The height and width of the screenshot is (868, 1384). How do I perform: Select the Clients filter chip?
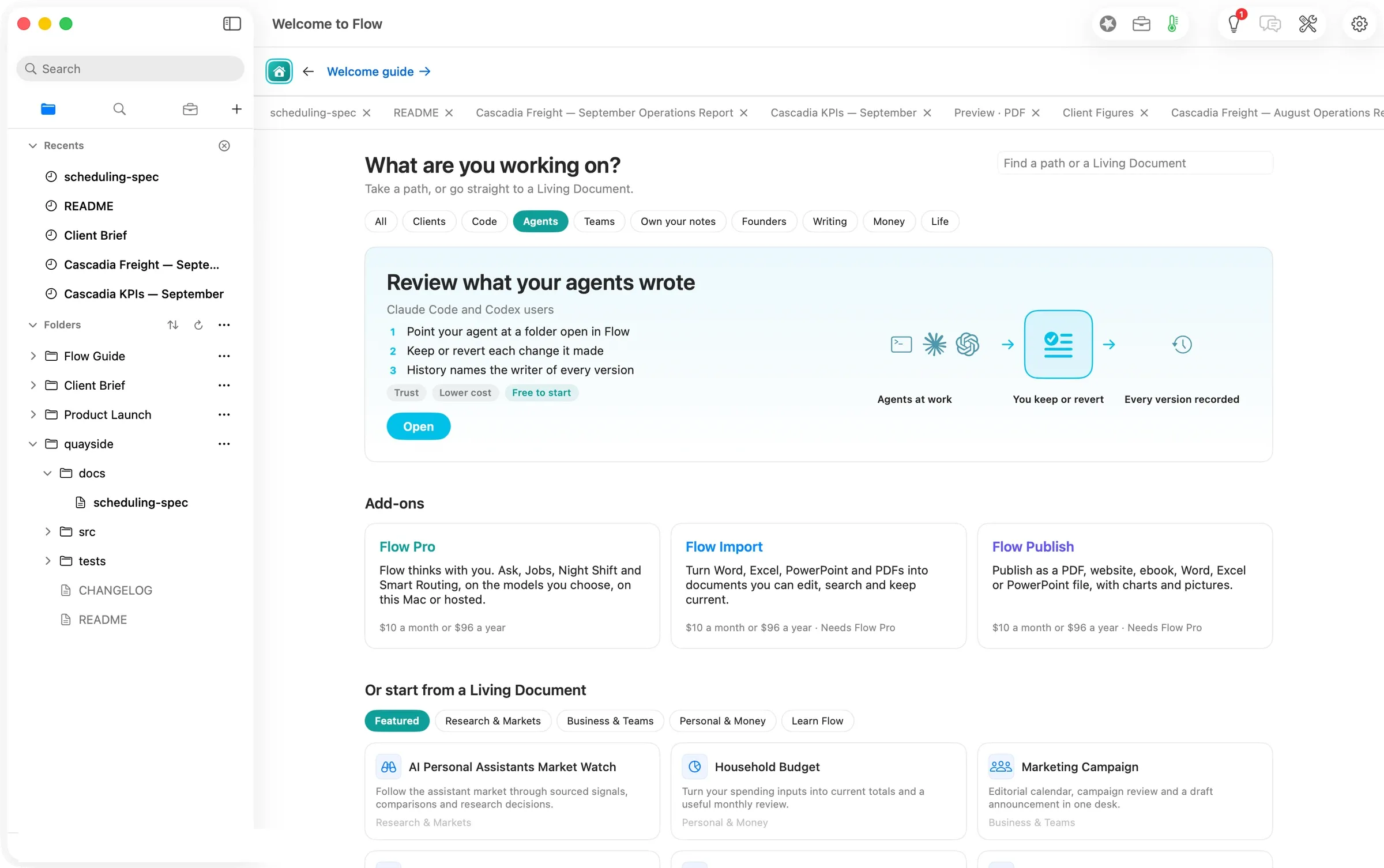click(x=429, y=221)
